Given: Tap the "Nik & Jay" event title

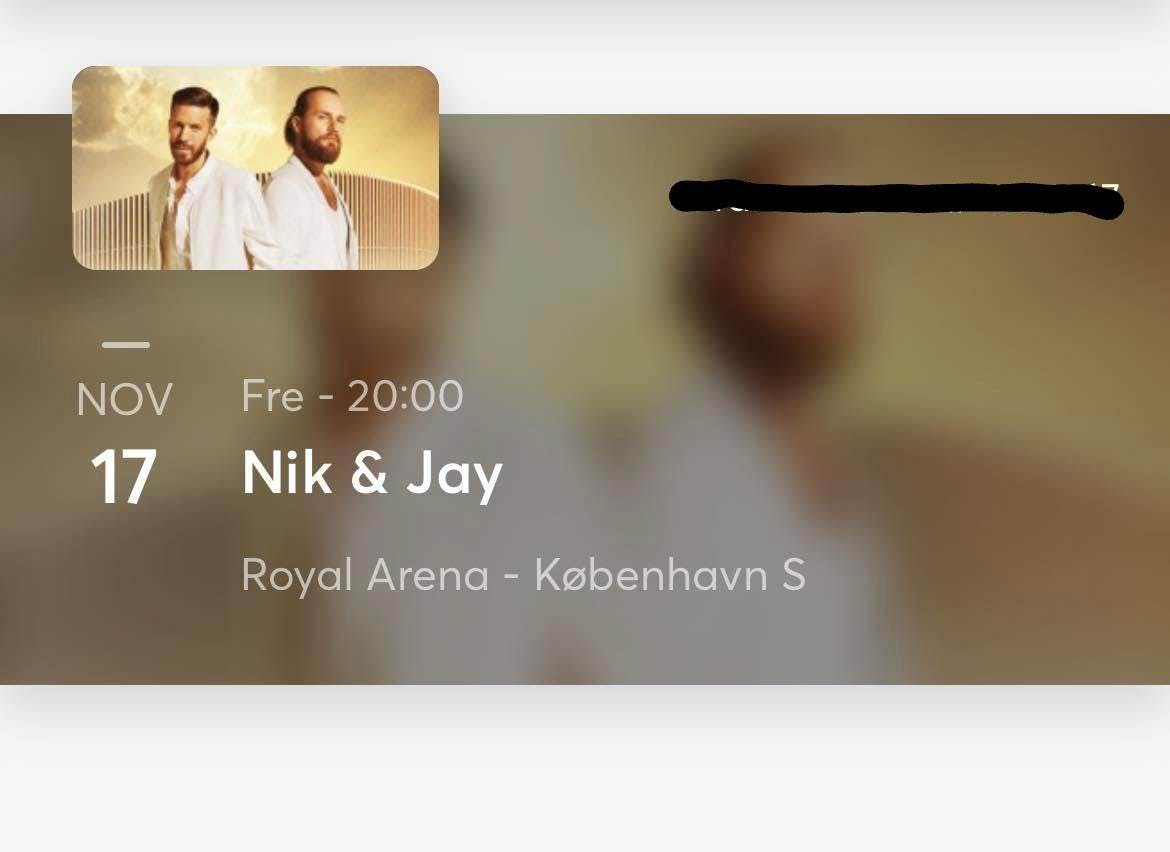Looking at the screenshot, I should (372, 474).
